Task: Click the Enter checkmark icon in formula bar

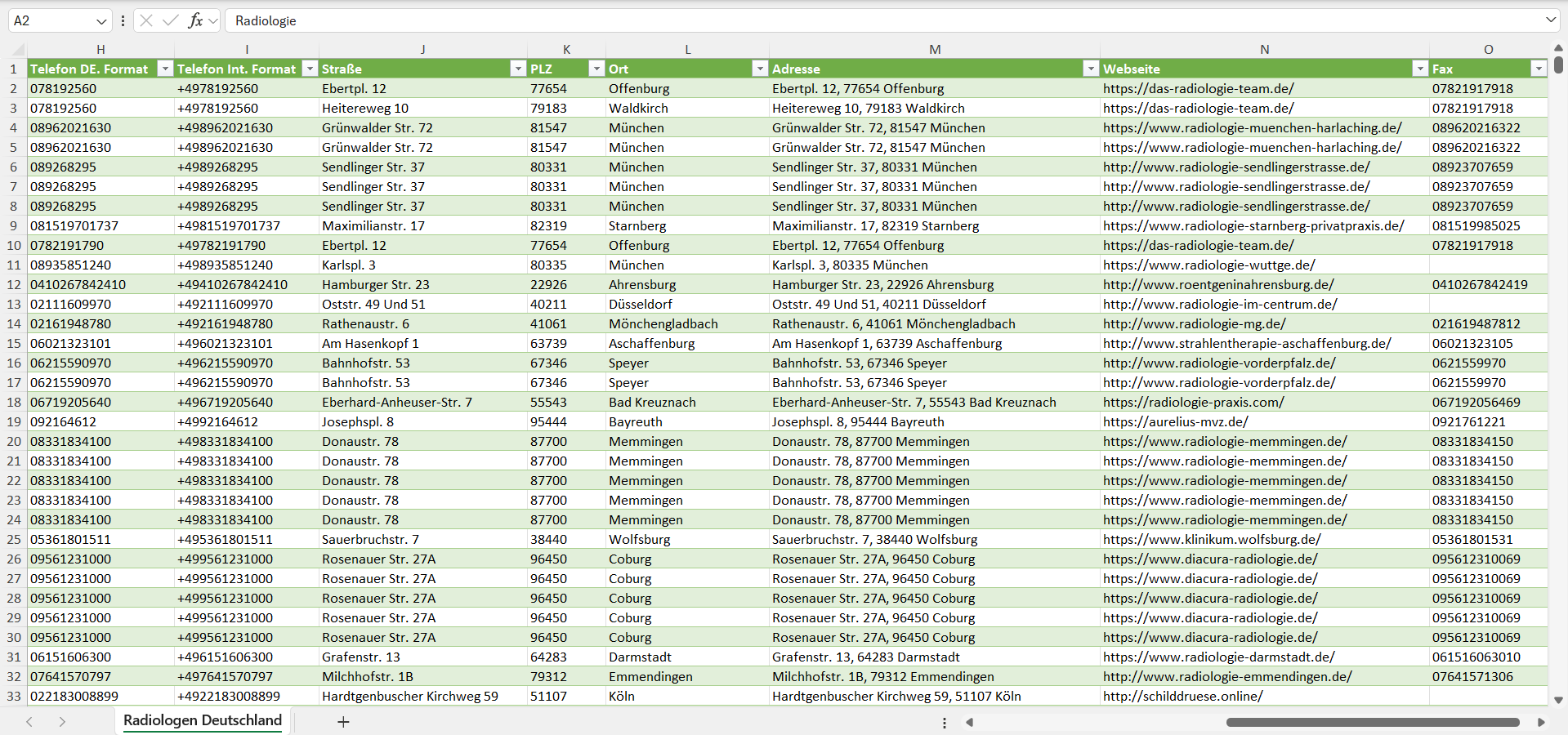Action: point(170,20)
